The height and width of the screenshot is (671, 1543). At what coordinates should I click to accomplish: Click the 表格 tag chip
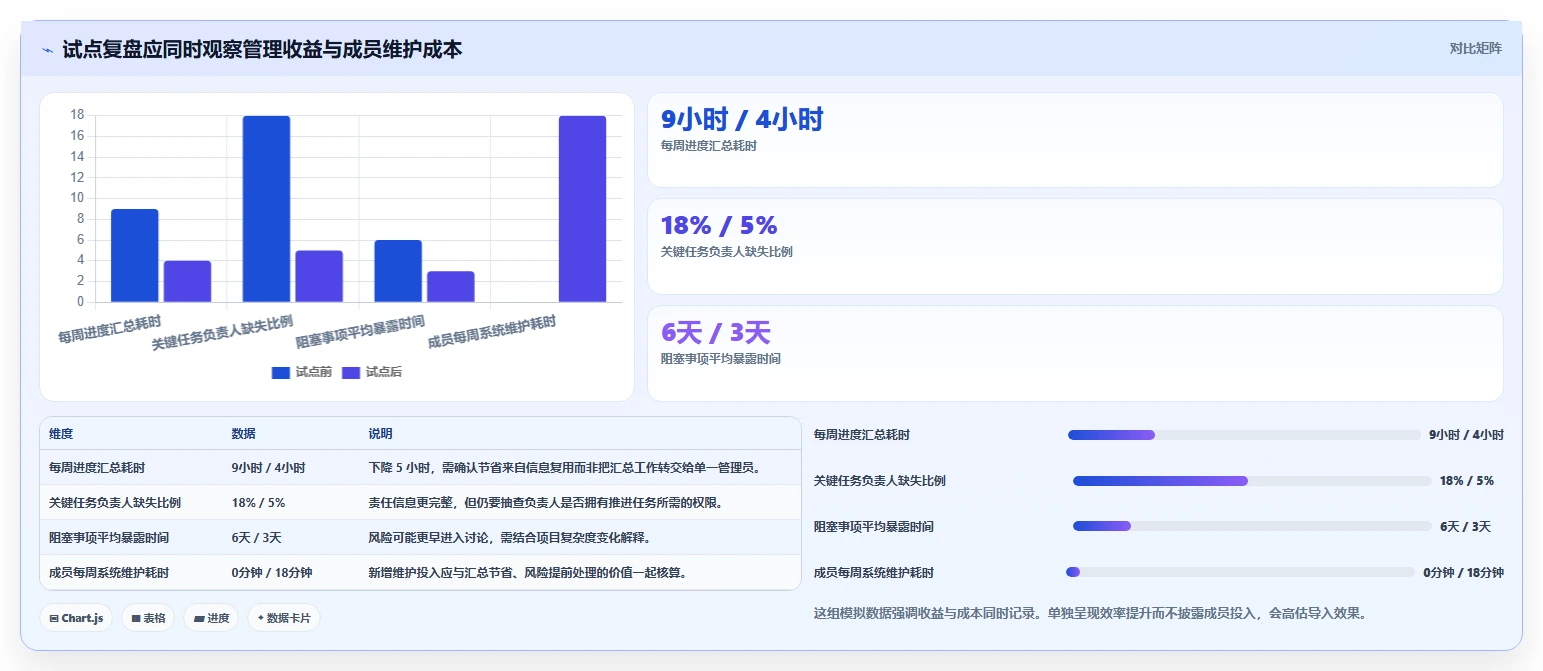148,618
